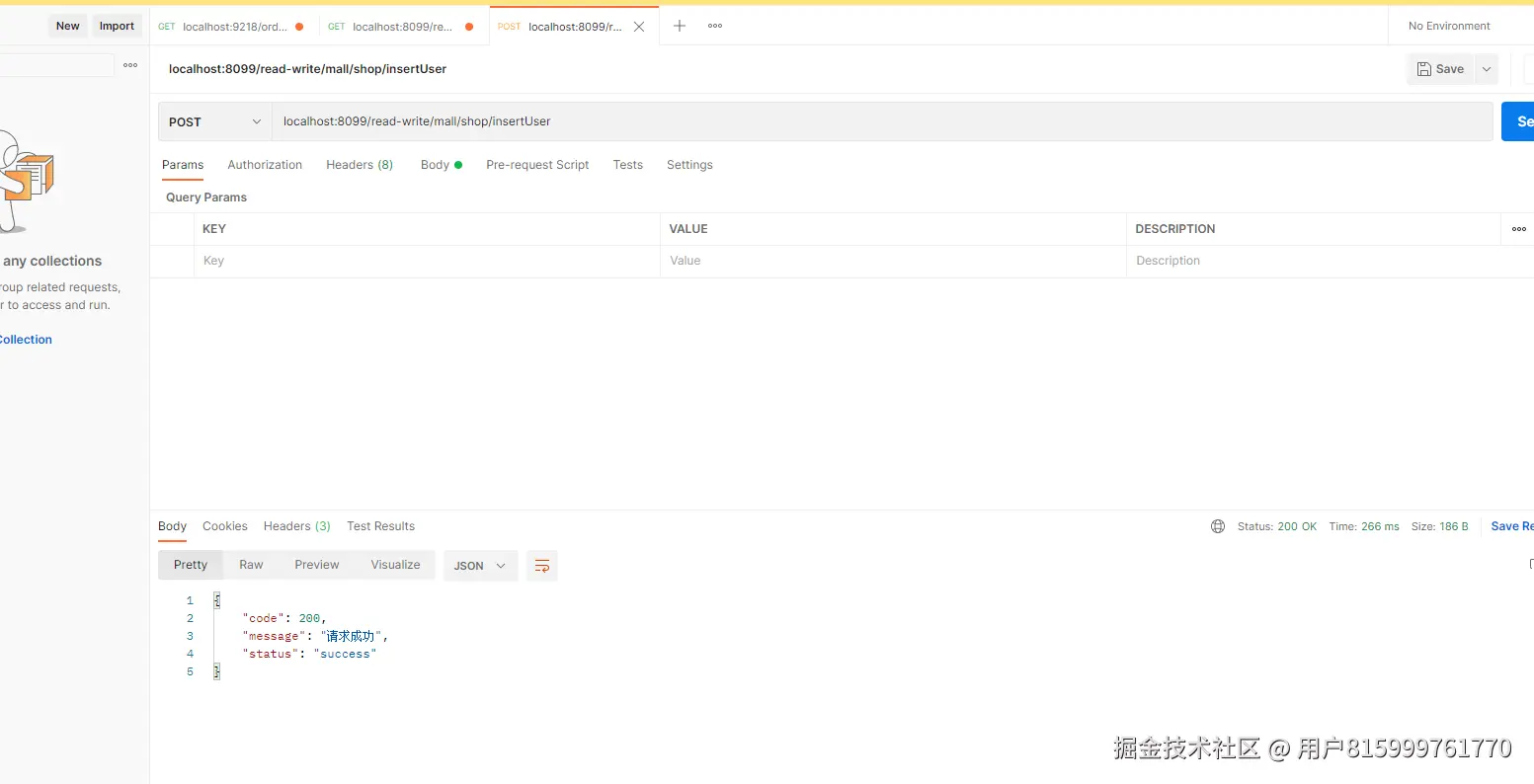This screenshot has height=784, width=1534.
Task: Click the wrap lines icon in response
Action: [x=542, y=566]
